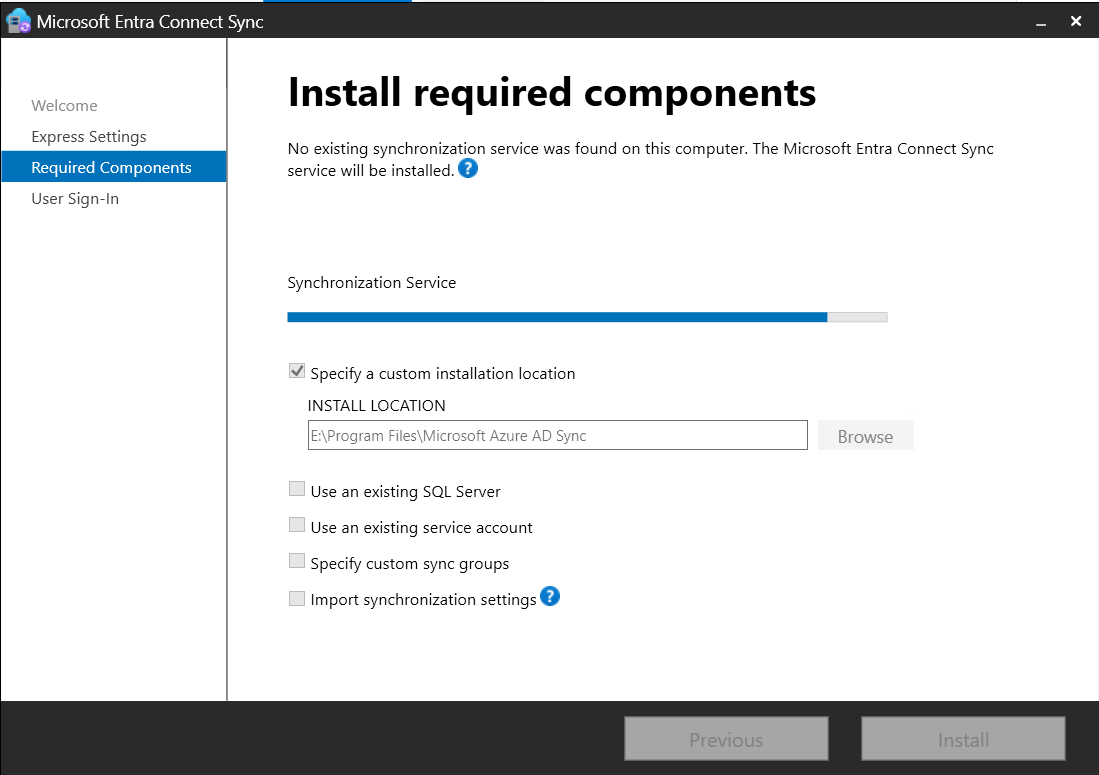Image resolution: width=1099 pixels, height=775 pixels.
Task: Check Specify custom sync groups
Action: pos(296,560)
